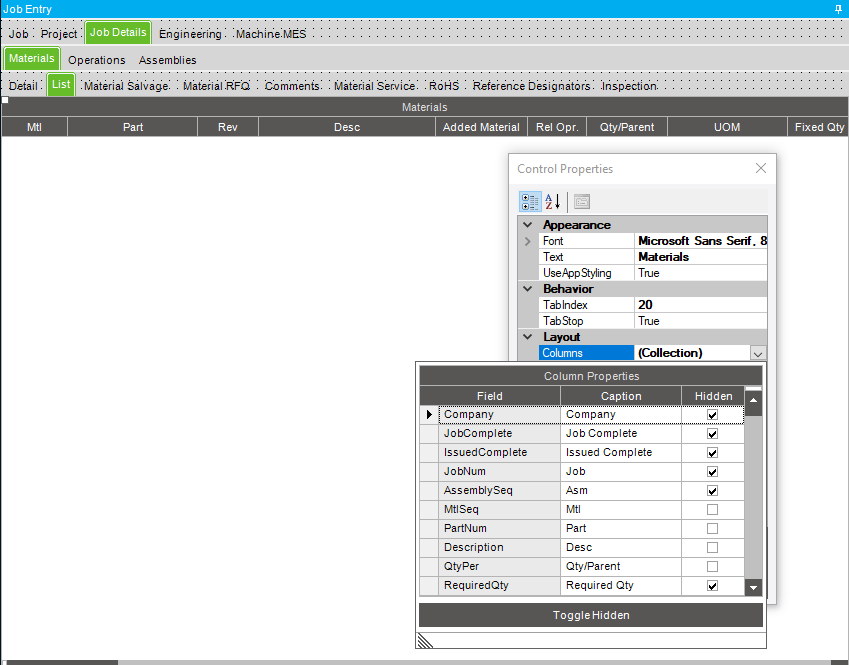The width and height of the screenshot is (849, 665).
Task: Uncheck Hidden for RequiredQty
Action: pyautogui.click(x=713, y=586)
